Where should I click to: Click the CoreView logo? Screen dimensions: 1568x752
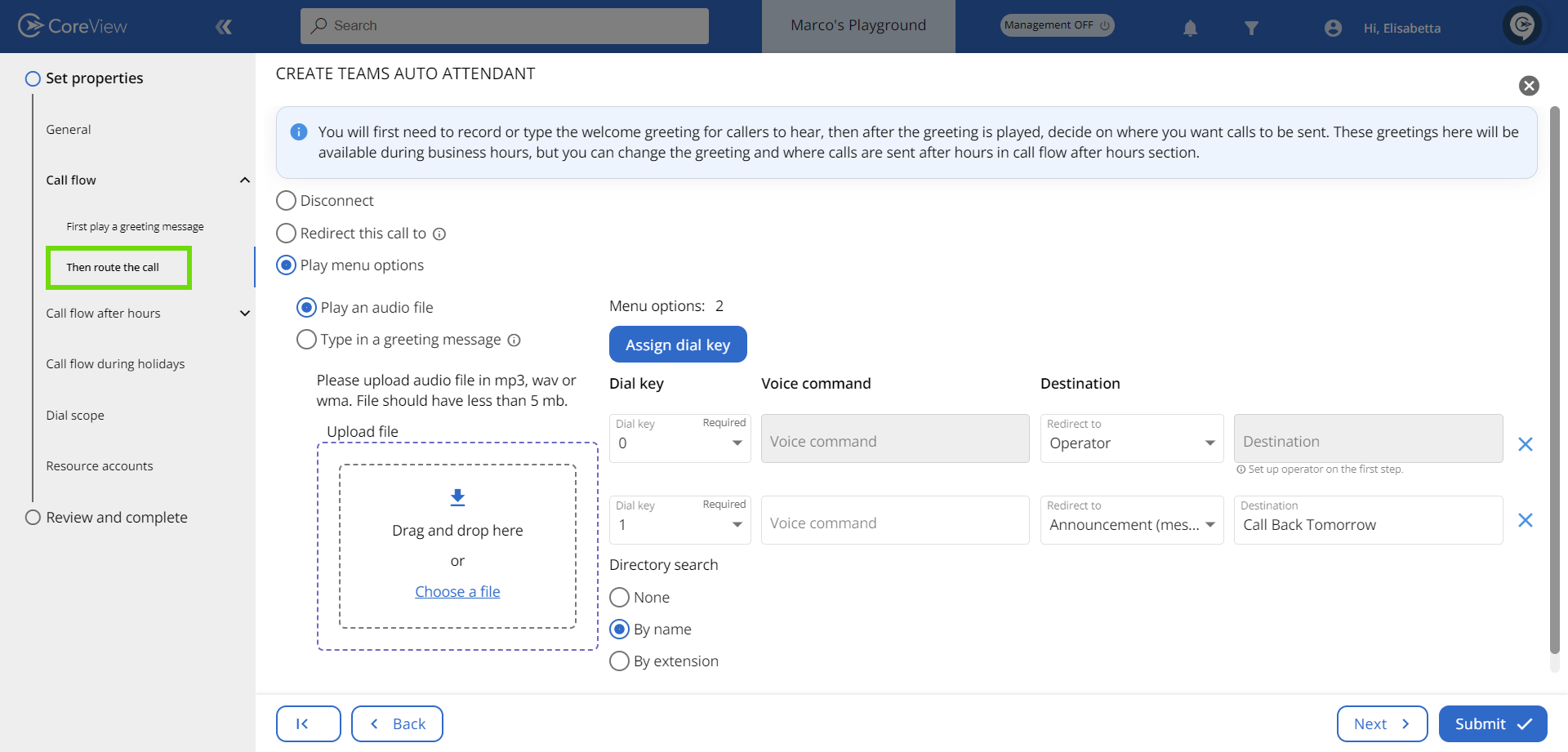point(73,26)
